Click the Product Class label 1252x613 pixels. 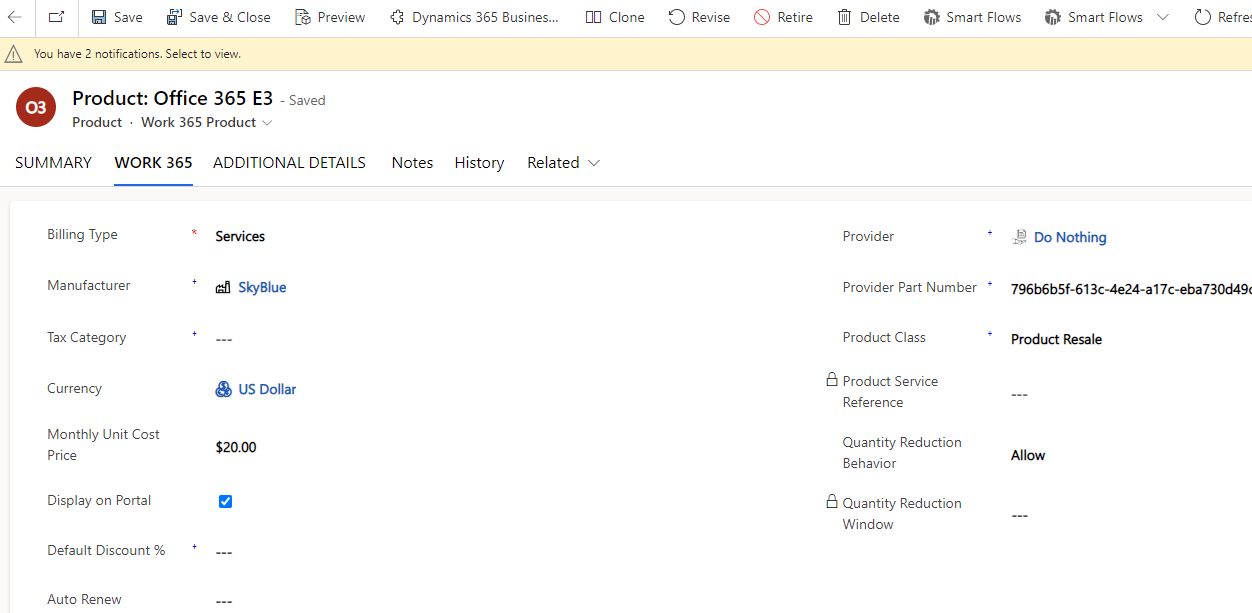tap(884, 337)
